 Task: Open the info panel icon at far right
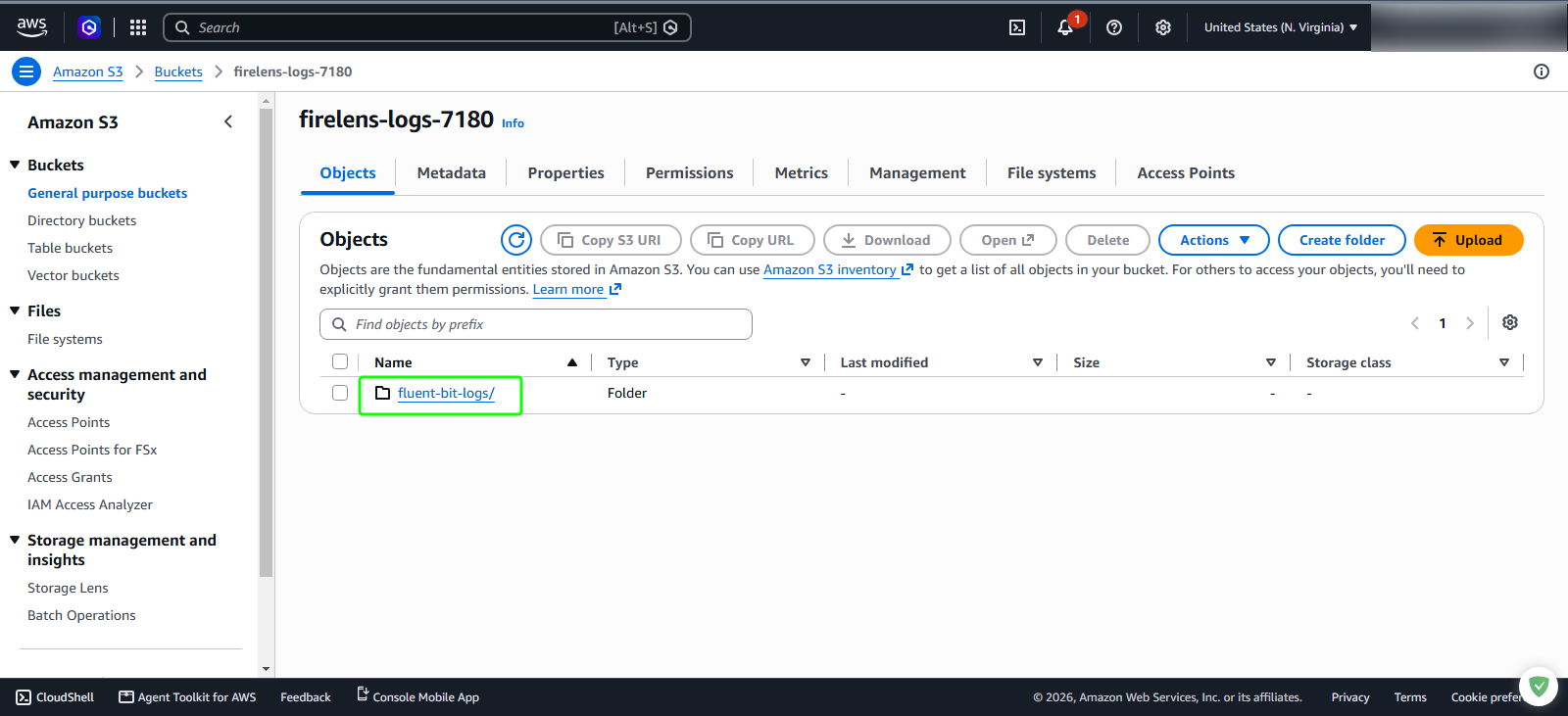[x=1542, y=72]
